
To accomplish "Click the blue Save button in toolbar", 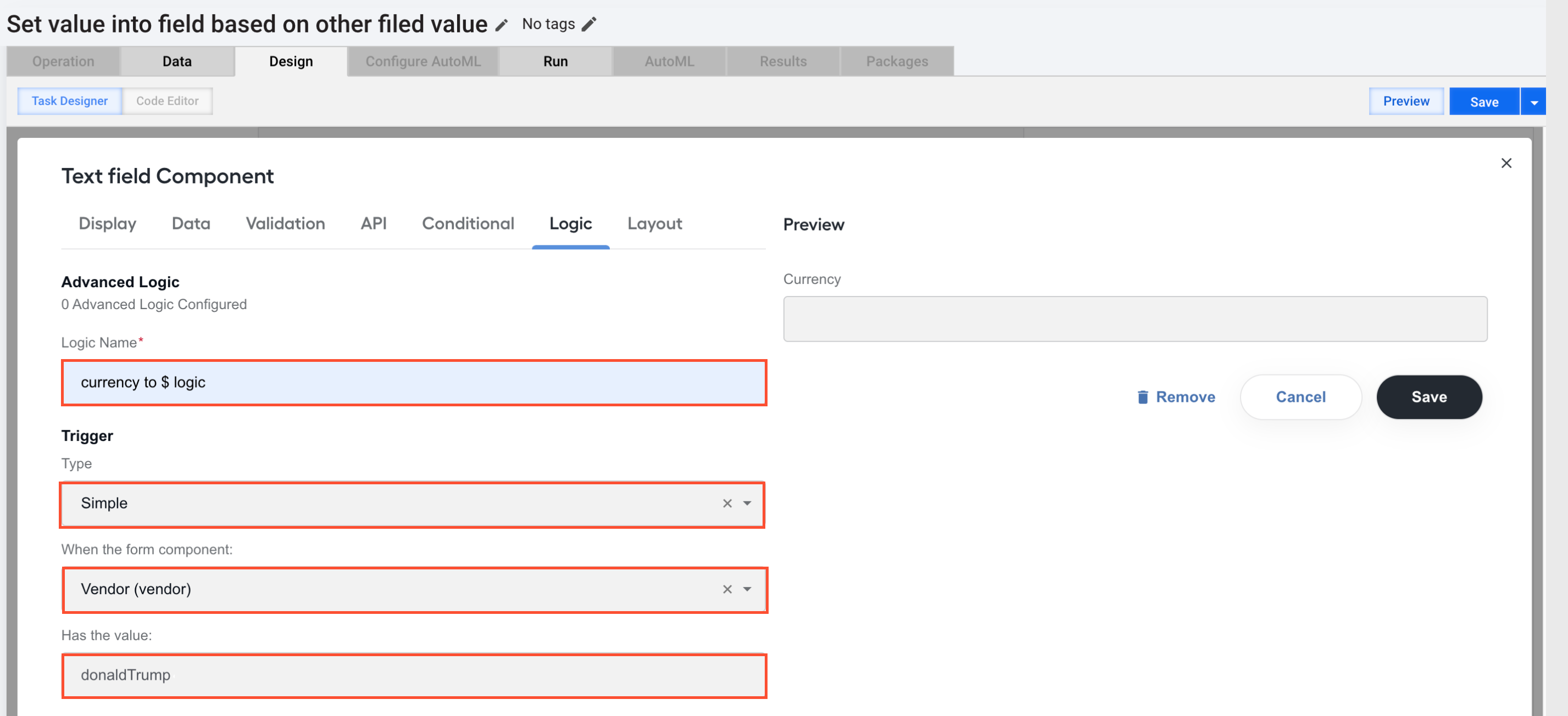I will [x=1484, y=102].
